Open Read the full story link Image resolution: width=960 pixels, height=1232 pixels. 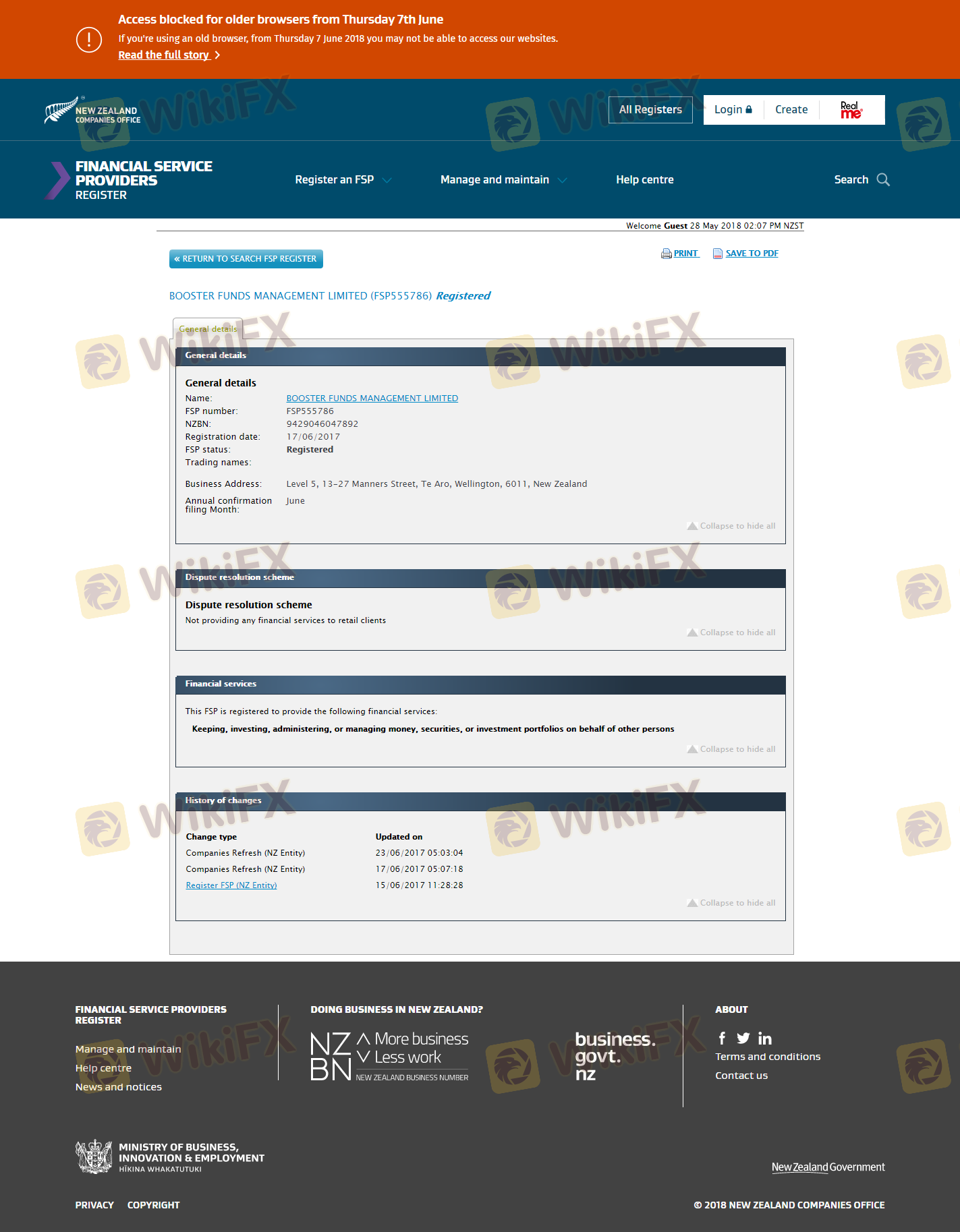(164, 55)
